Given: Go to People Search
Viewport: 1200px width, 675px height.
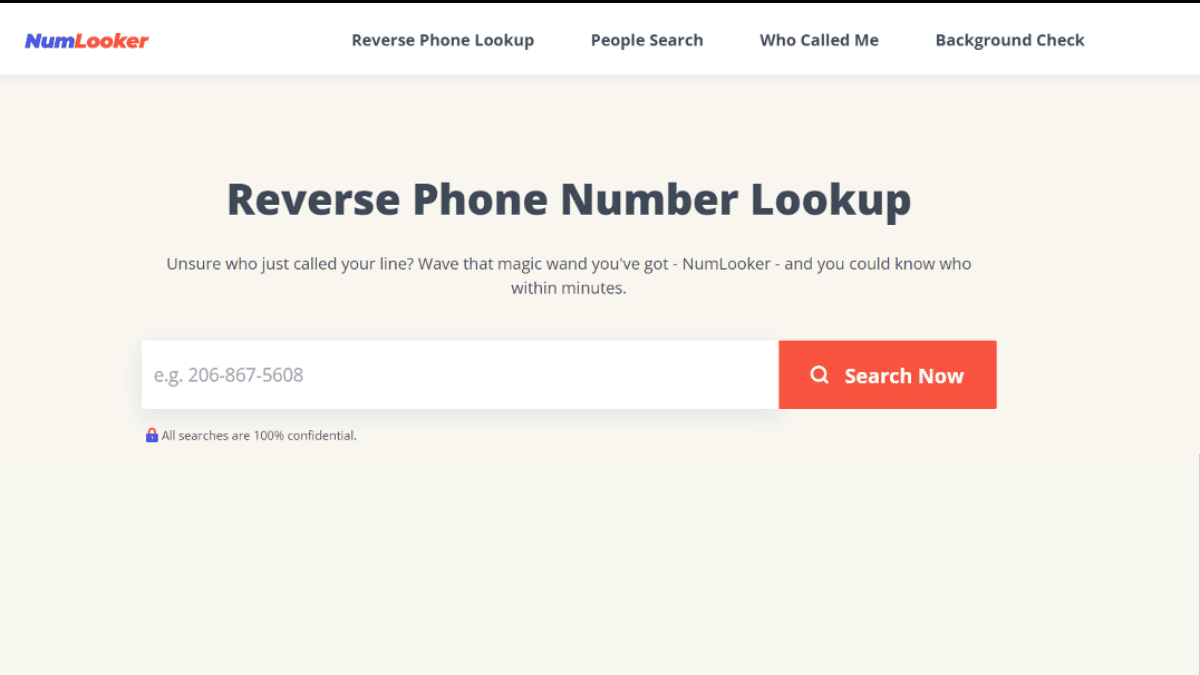Looking at the screenshot, I should coord(647,40).
